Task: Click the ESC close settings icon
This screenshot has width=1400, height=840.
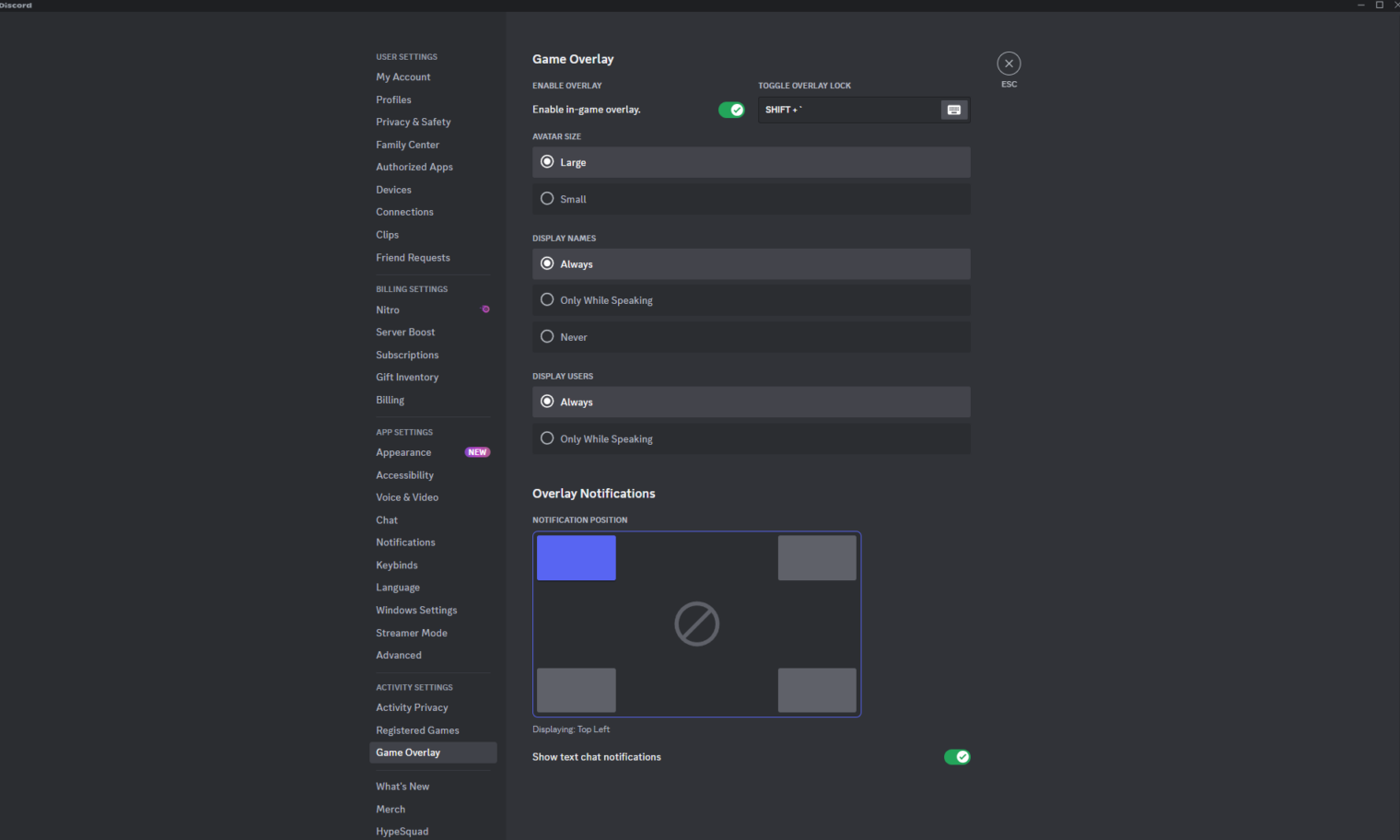Action: [x=1009, y=64]
